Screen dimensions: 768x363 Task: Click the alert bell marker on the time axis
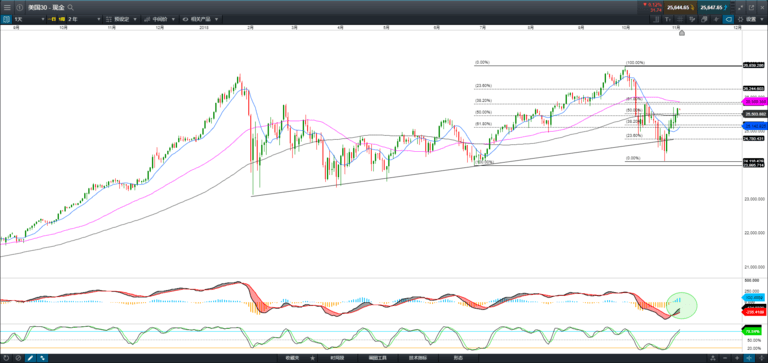click(681, 33)
